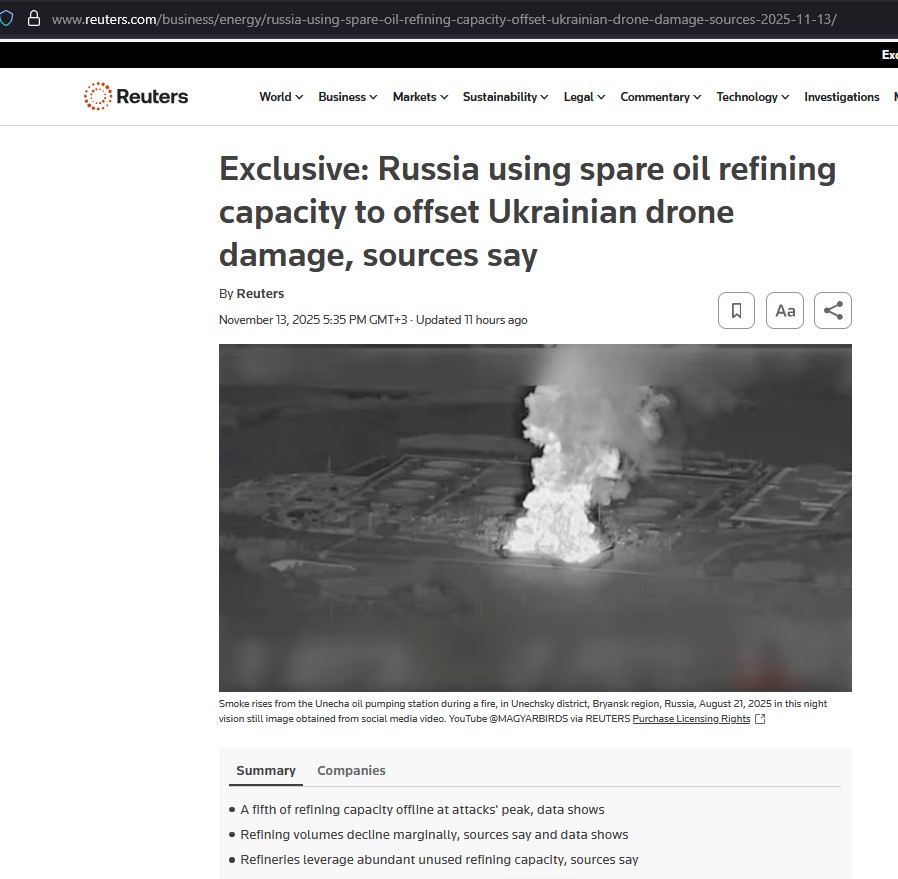This screenshot has width=898, height=879.
Task: Open the Investigations section
Action: 841,97
